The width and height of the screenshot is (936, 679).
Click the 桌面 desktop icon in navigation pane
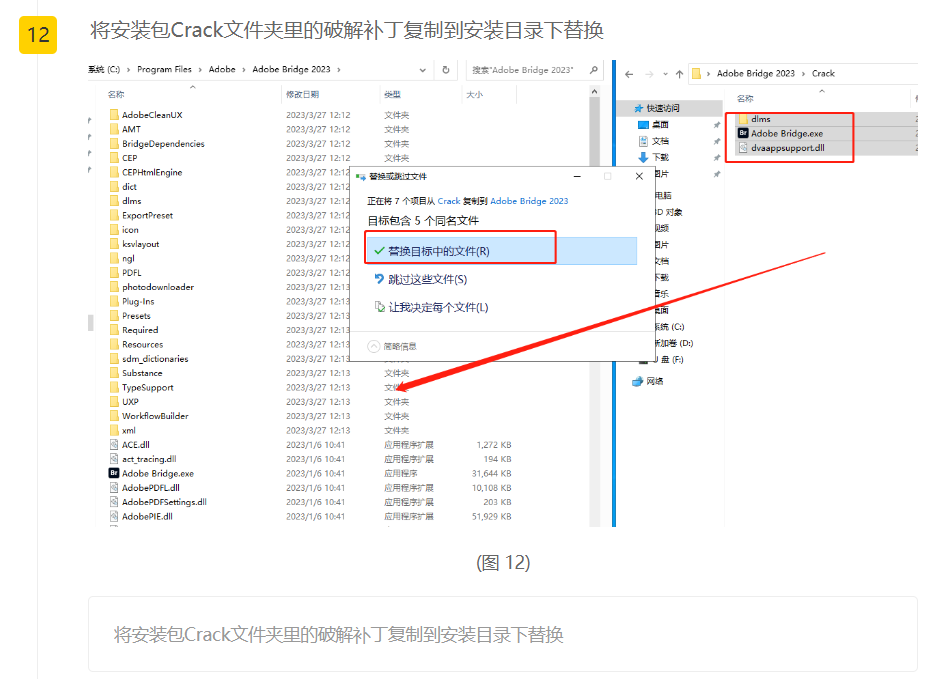(x=643, y=124)
